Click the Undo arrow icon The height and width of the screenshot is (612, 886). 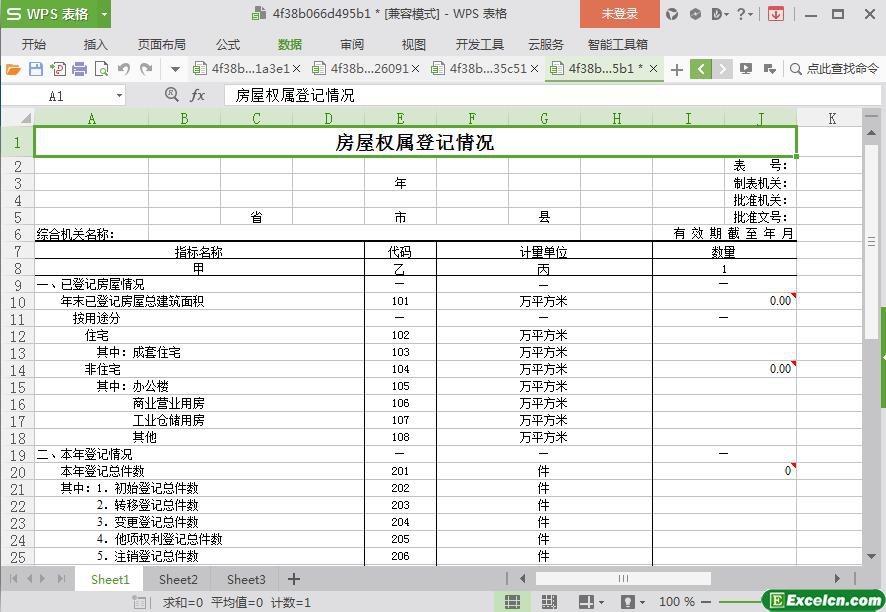click(x=124, y=69)
